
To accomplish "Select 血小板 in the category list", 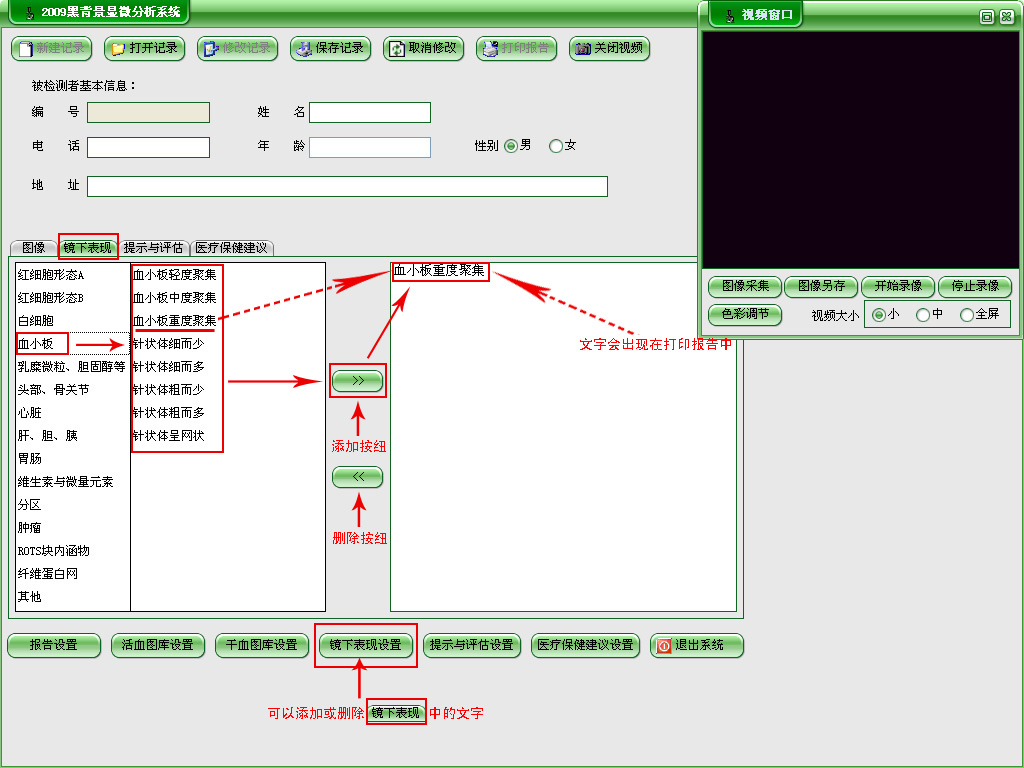I will [x=36, y=344].
